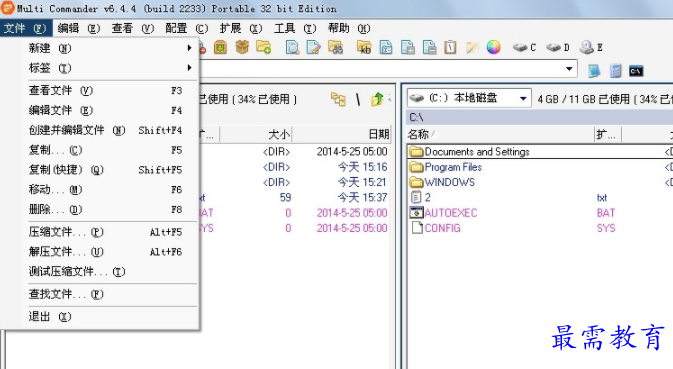Click the folder tree icon in left panel

[338, 99]
